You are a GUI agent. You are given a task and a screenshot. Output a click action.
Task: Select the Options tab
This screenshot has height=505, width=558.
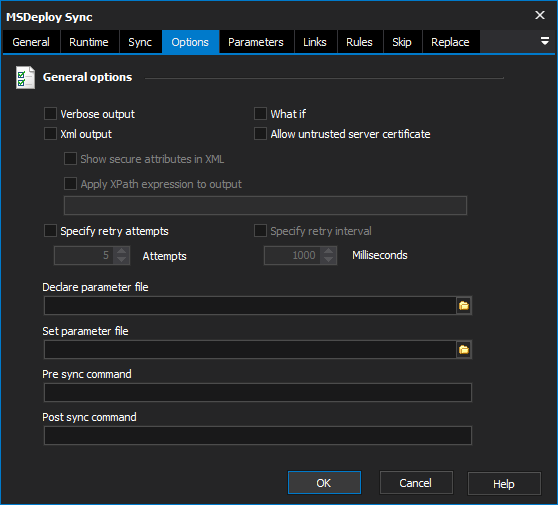tap(190, 42)
